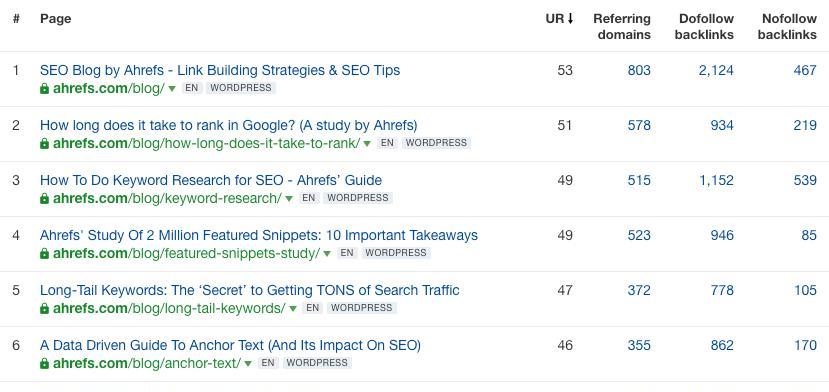The width and height of the screenshot is (829, 392).
Task: Open the dropdown caret next to how-long-does-it-take-to-rank URL
Action: (367, 144)
